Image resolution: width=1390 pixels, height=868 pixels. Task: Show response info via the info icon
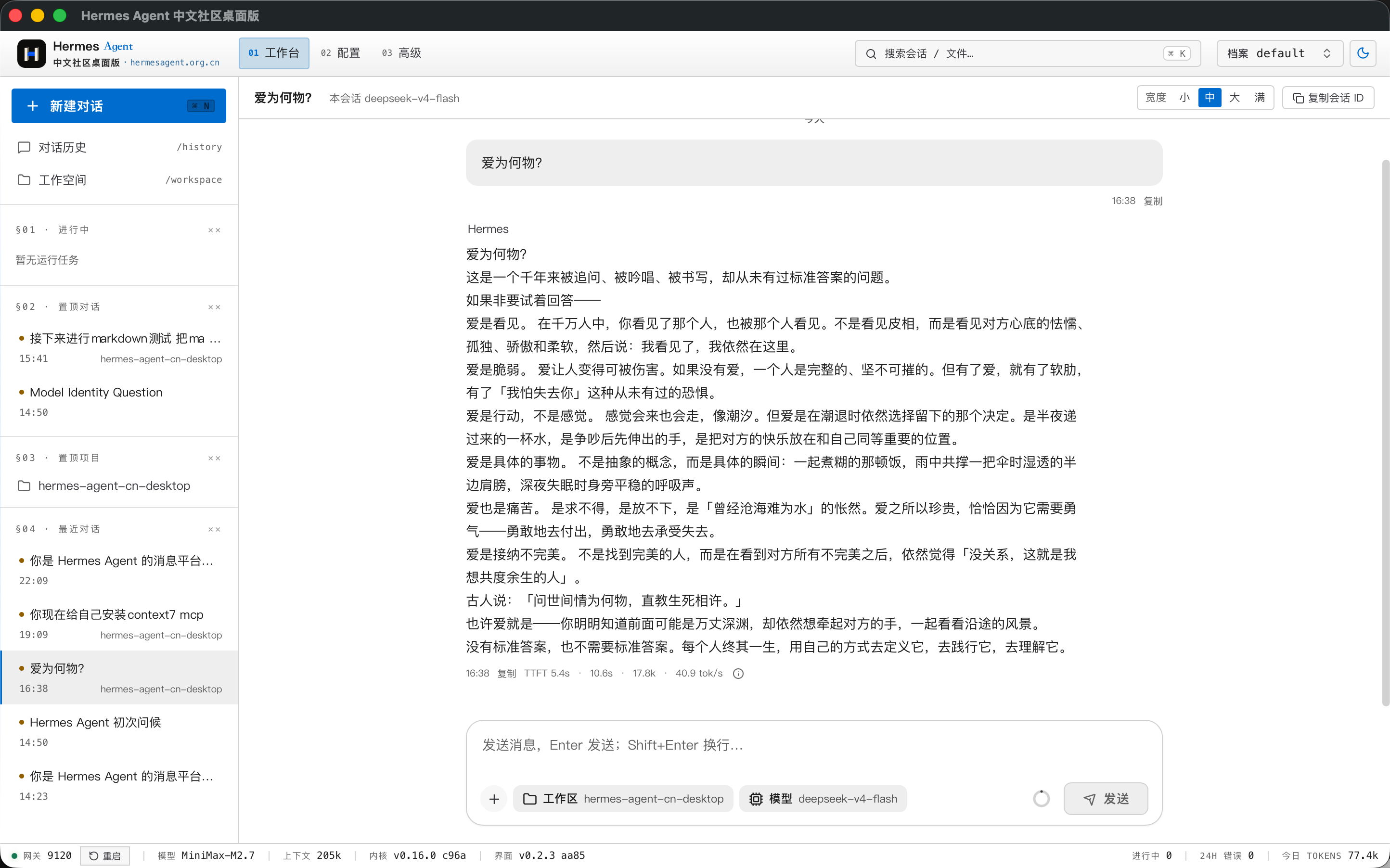coord(738,674)
